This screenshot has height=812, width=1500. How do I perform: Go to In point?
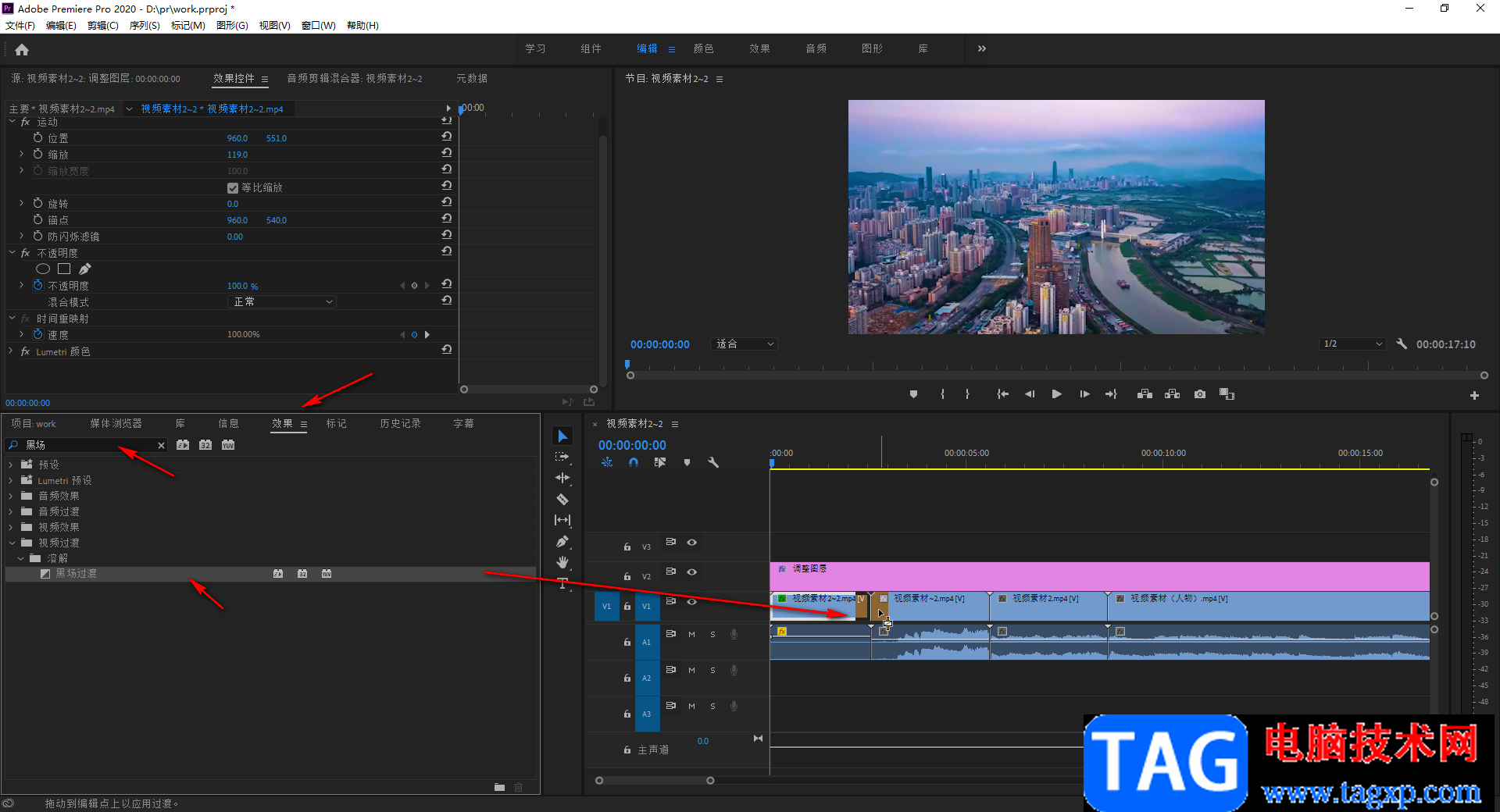[1003, 394]
